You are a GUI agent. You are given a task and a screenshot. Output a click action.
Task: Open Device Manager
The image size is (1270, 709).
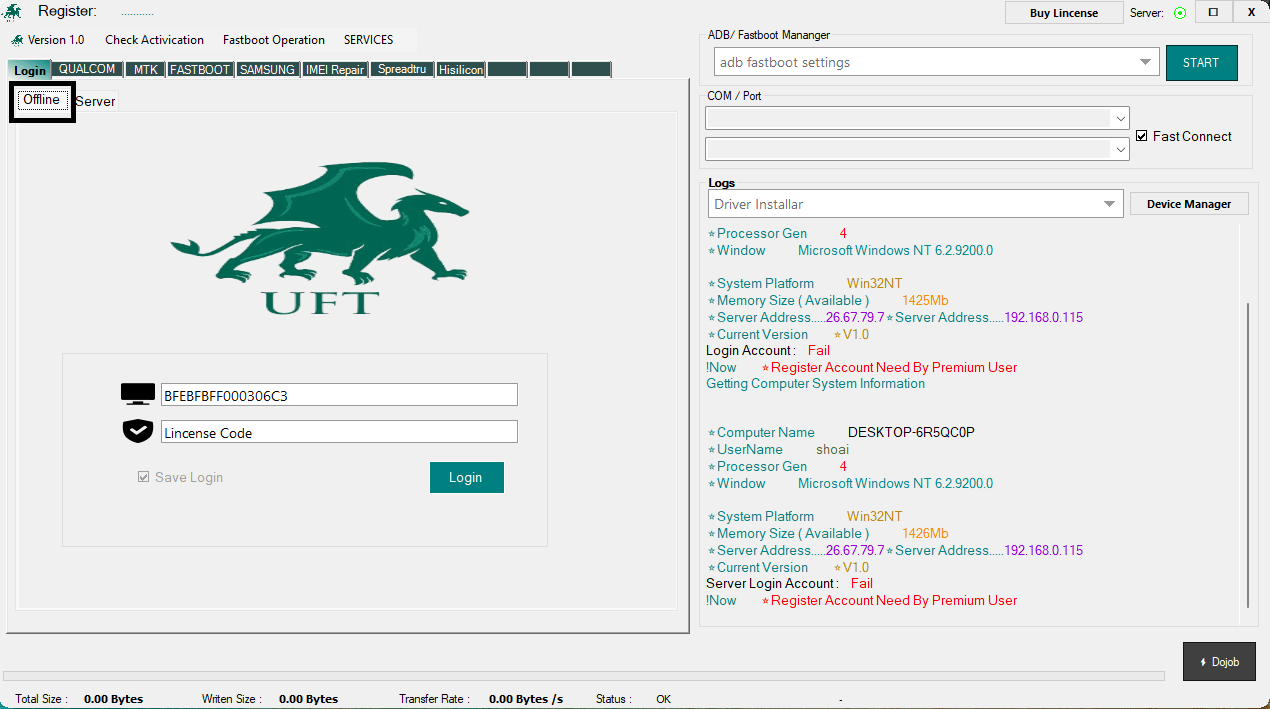click(x=1188, y=203)
